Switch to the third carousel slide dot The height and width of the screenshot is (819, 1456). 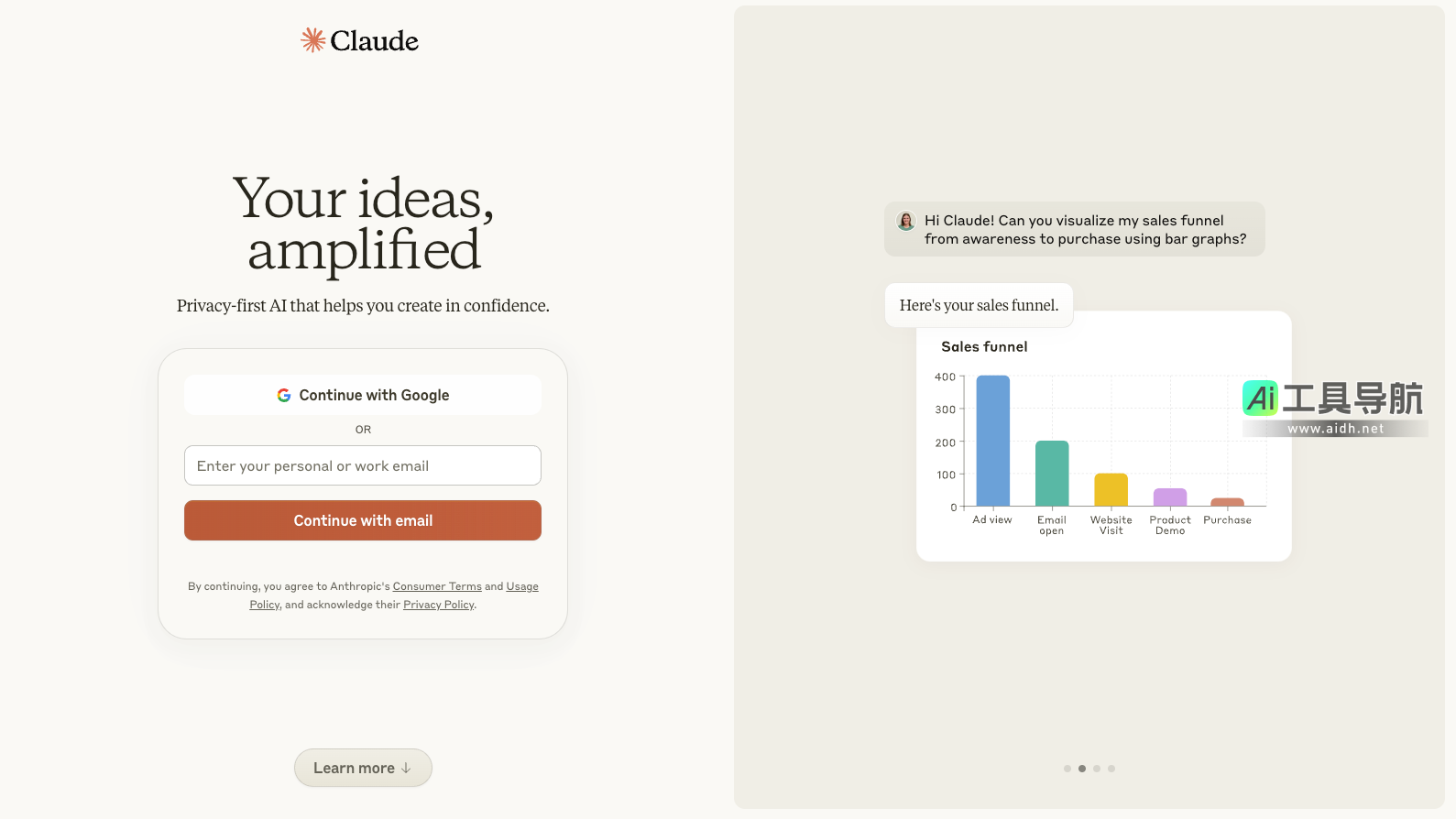pos(1097,769)
